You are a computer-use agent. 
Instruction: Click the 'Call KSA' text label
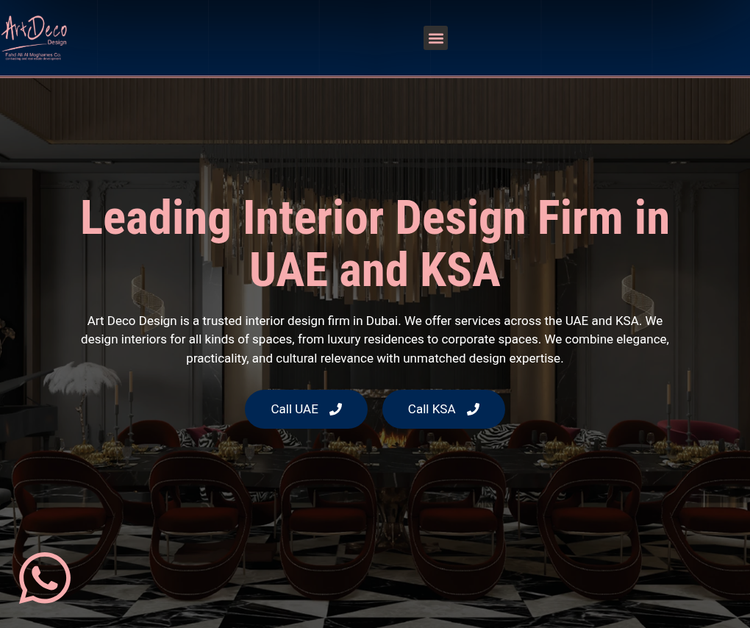[x=431, y=409]
